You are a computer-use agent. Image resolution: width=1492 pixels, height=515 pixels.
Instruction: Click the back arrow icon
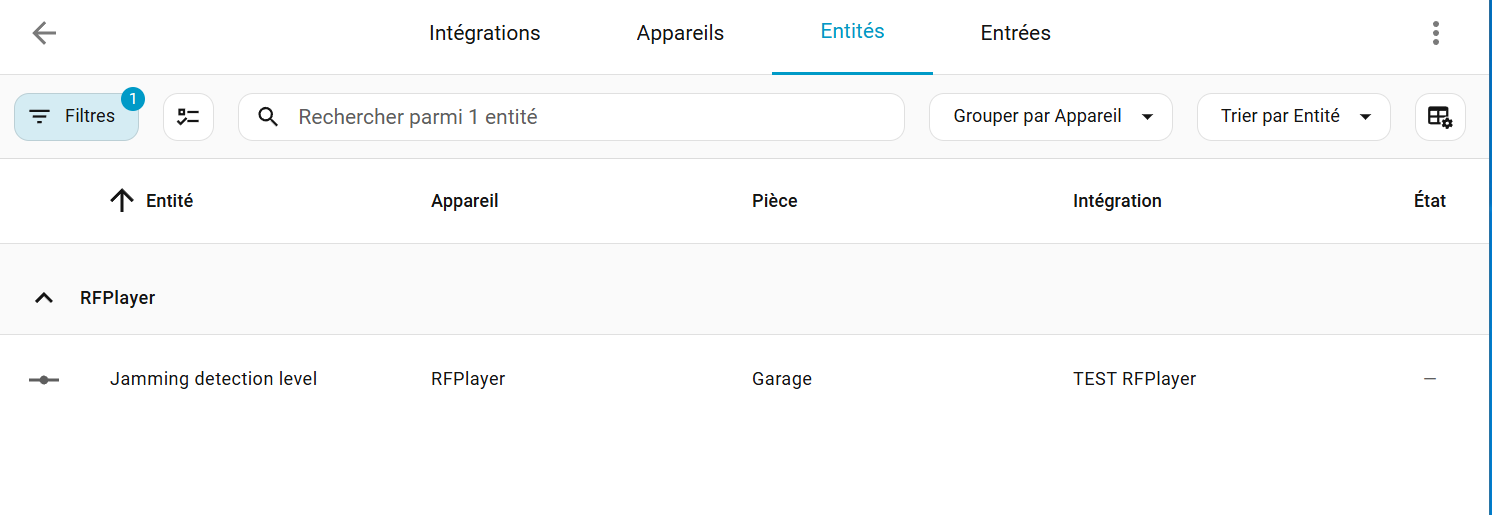click(x=44, y=33)
